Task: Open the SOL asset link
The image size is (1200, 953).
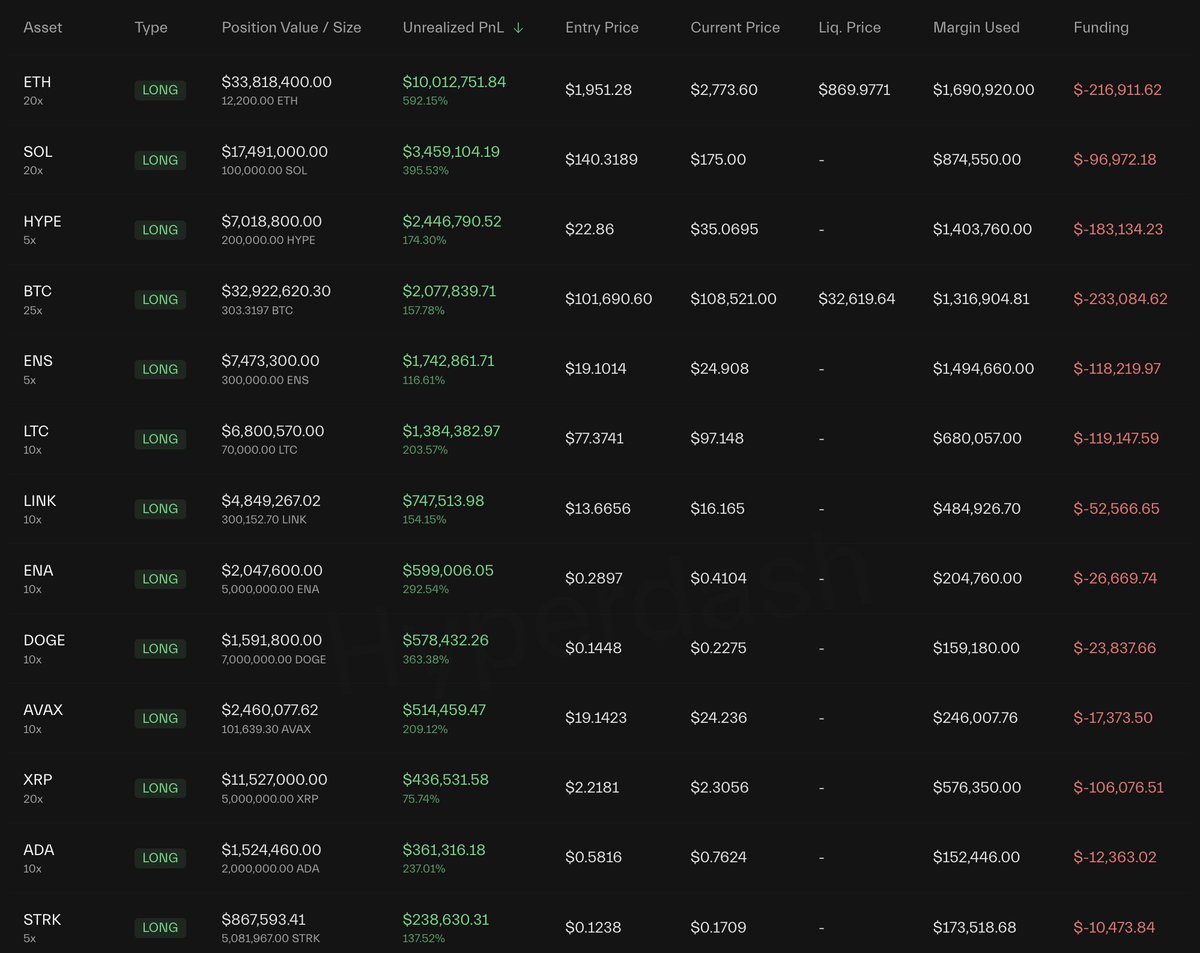Action: 38,152
